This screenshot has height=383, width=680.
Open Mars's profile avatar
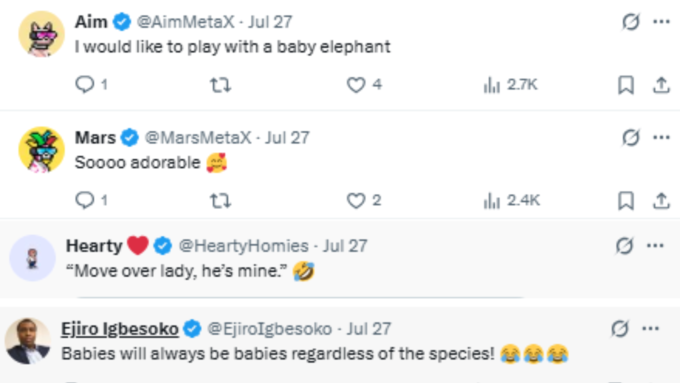point(42,150)
